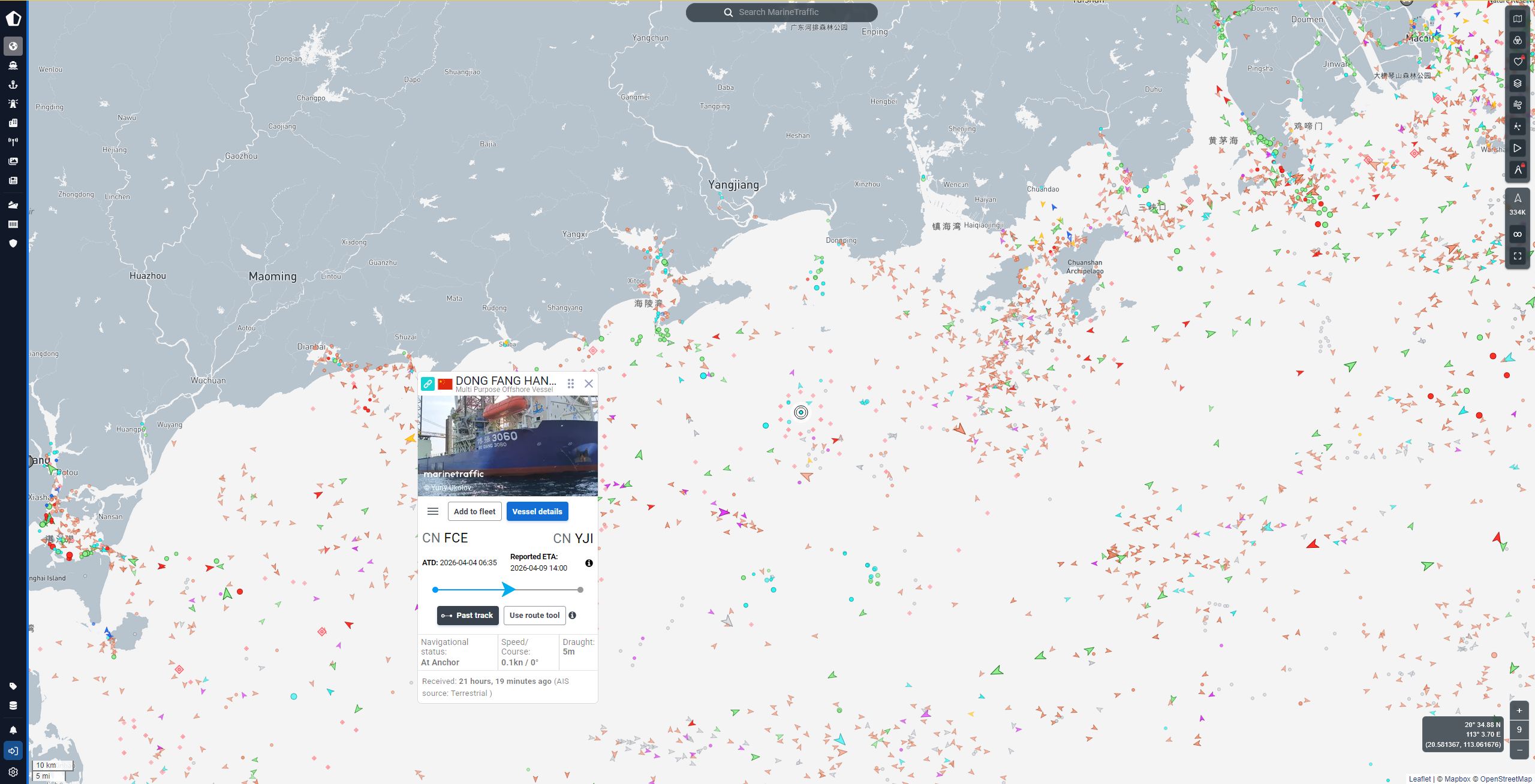Click Add to fleet button
The height and width of the screenshot is (784, 1535).
(474, 511)
